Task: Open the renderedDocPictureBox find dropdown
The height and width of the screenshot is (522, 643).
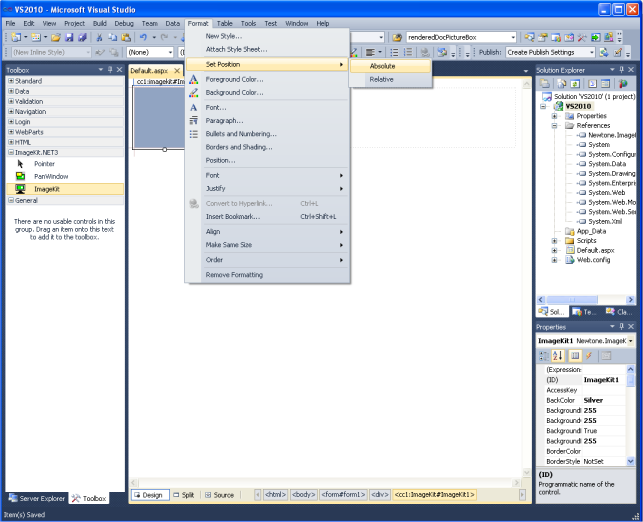Action: click(513, 37)
